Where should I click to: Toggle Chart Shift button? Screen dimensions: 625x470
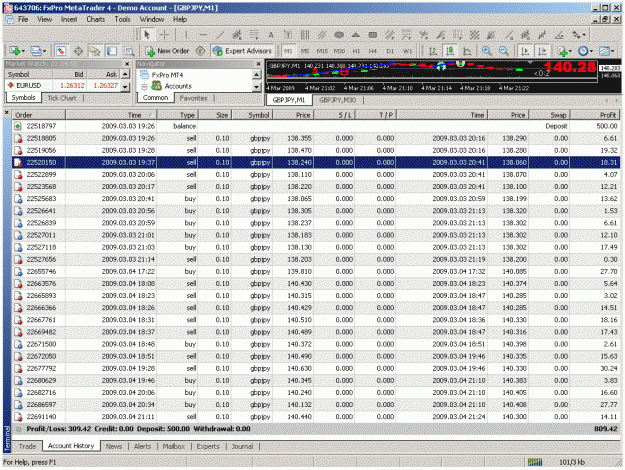coord(542,51)
